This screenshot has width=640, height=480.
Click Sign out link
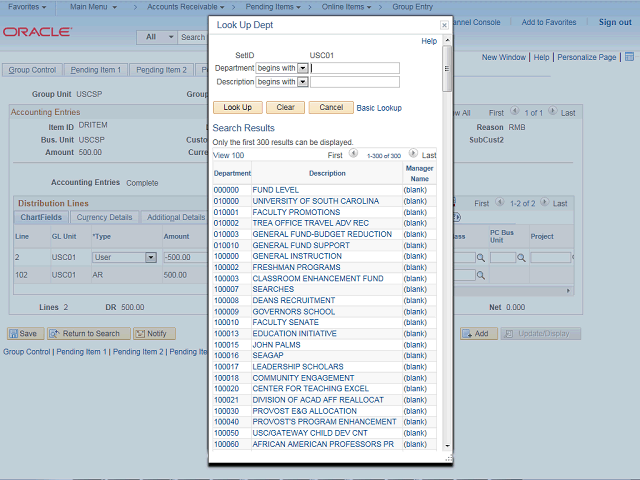coord(615,22)
